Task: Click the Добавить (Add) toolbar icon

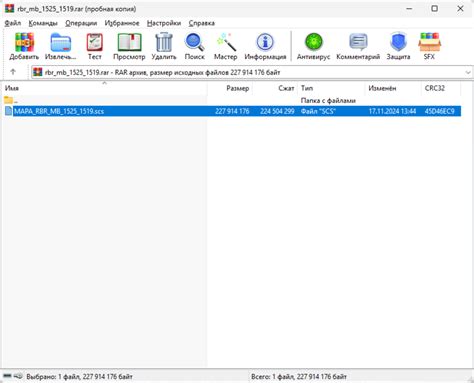Action: tap(24, 46)
